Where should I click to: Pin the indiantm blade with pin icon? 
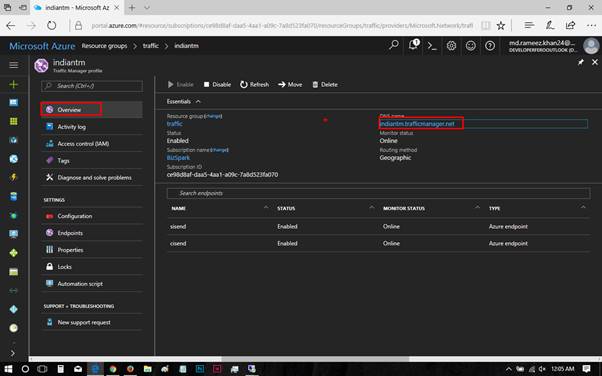[x=581, y=62]
